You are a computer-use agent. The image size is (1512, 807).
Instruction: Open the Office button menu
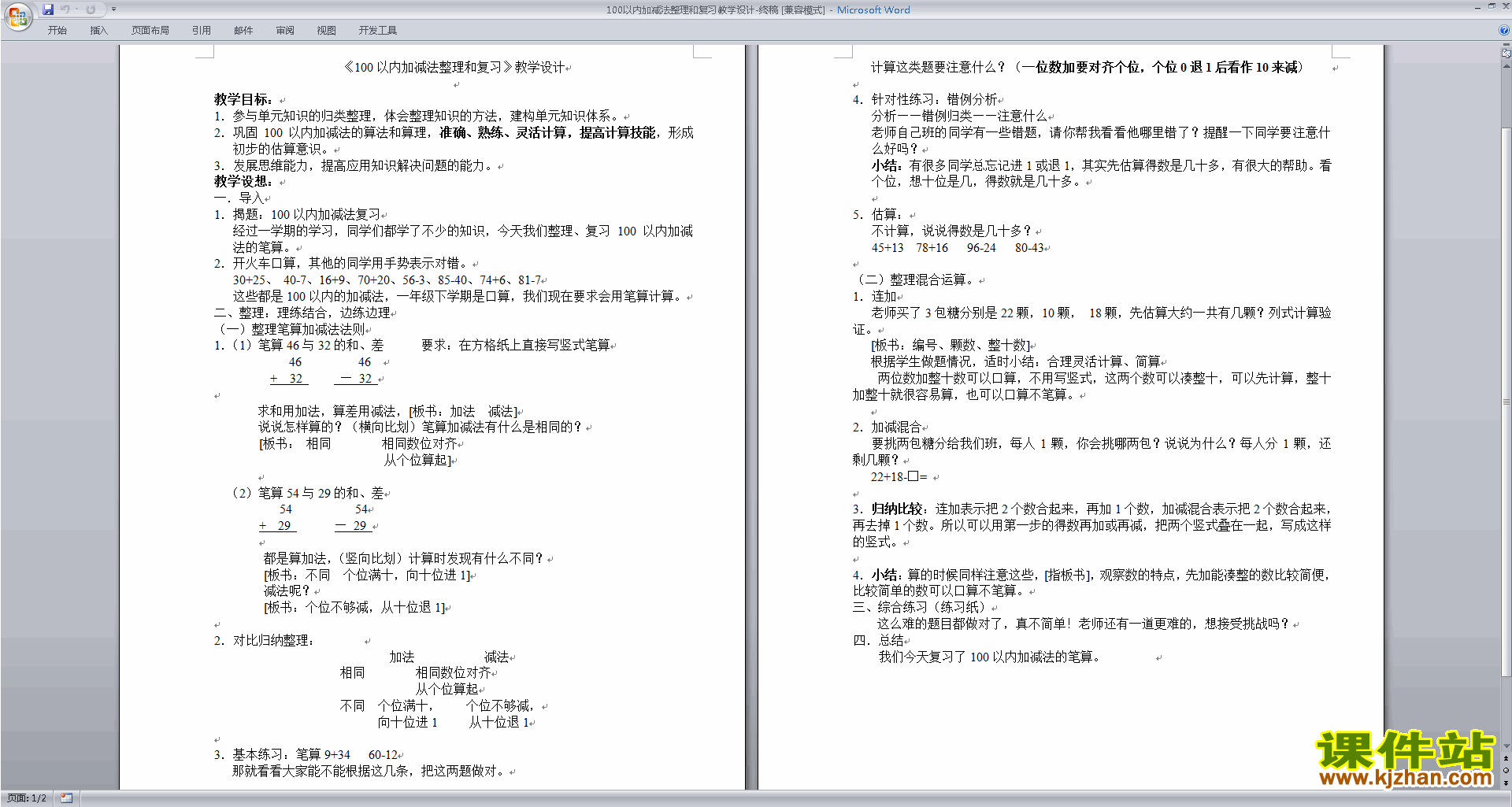coord(17,16)
